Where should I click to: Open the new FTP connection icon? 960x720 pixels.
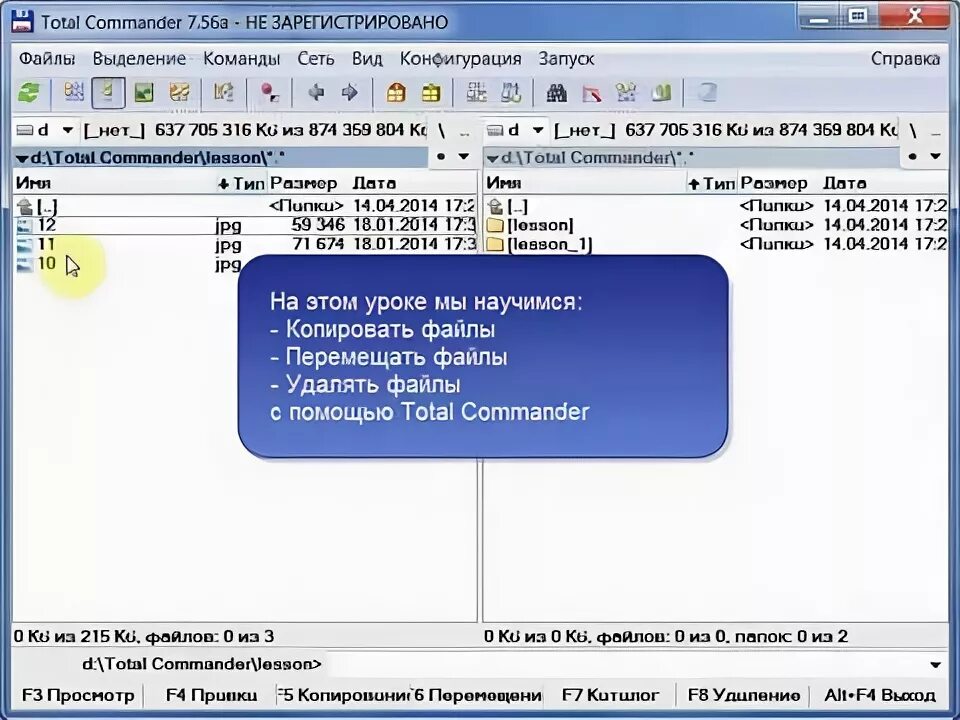coord(511,93)
